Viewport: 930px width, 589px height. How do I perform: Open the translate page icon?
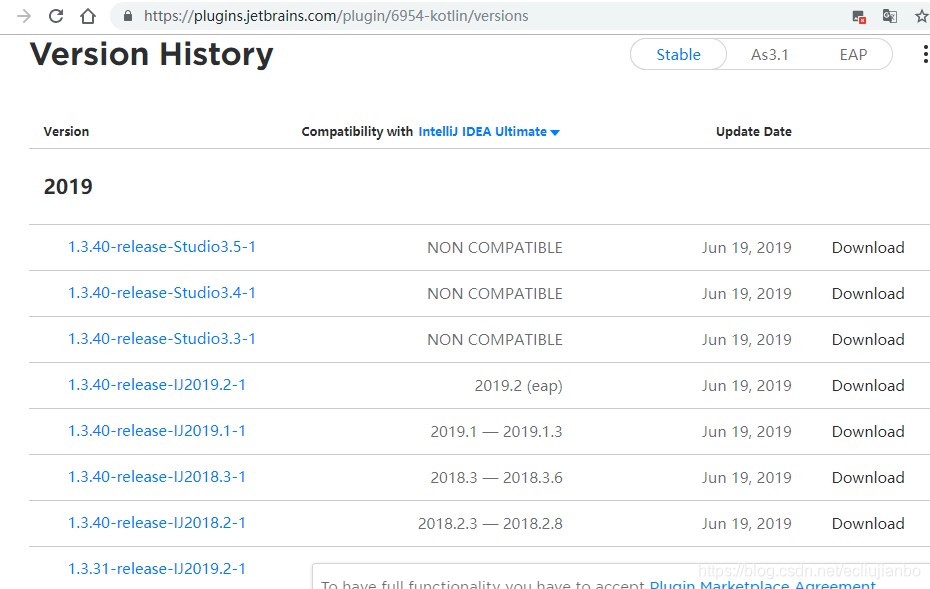tap(889, 17)
